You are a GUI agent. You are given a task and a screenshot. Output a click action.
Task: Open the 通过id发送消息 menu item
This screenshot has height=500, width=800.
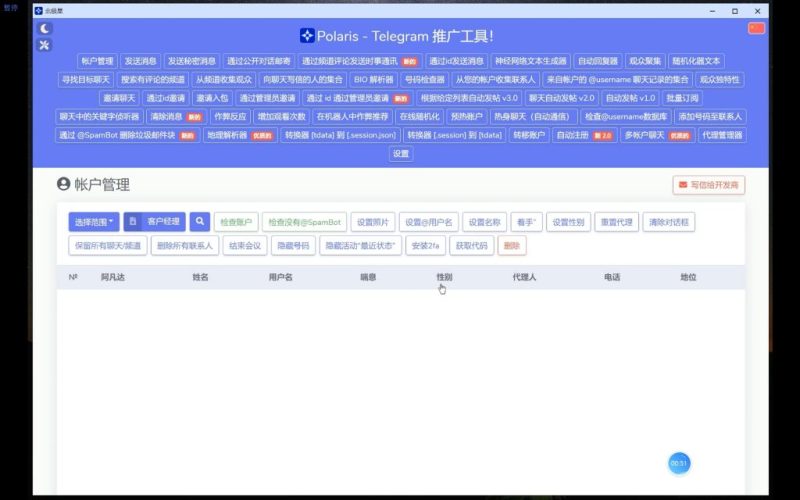pyautogui.click(x=457, y=61)
